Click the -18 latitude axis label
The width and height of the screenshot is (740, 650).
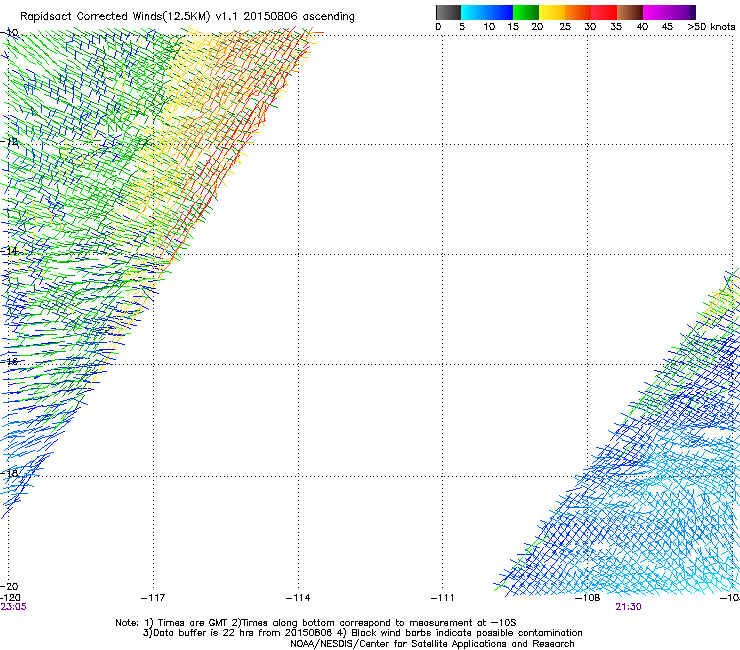[x=9, y=473]
